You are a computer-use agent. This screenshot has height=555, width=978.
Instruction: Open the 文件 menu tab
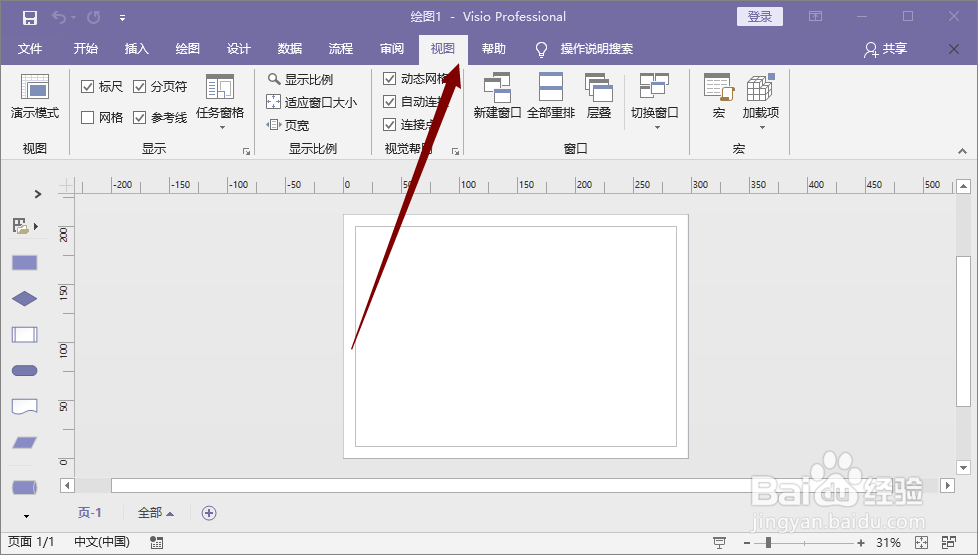click(30, 49)
